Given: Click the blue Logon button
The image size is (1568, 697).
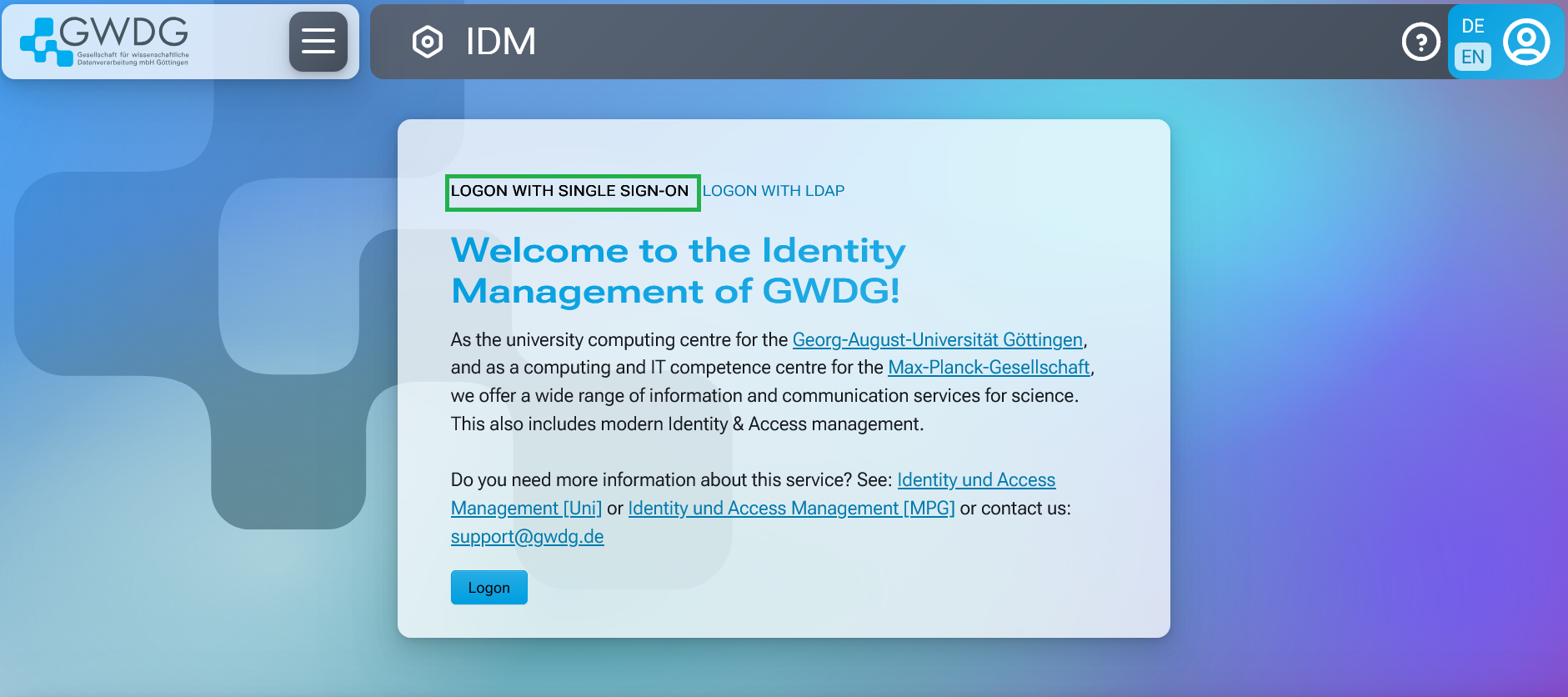Looking at the screenshot, I should pos(489,588).
